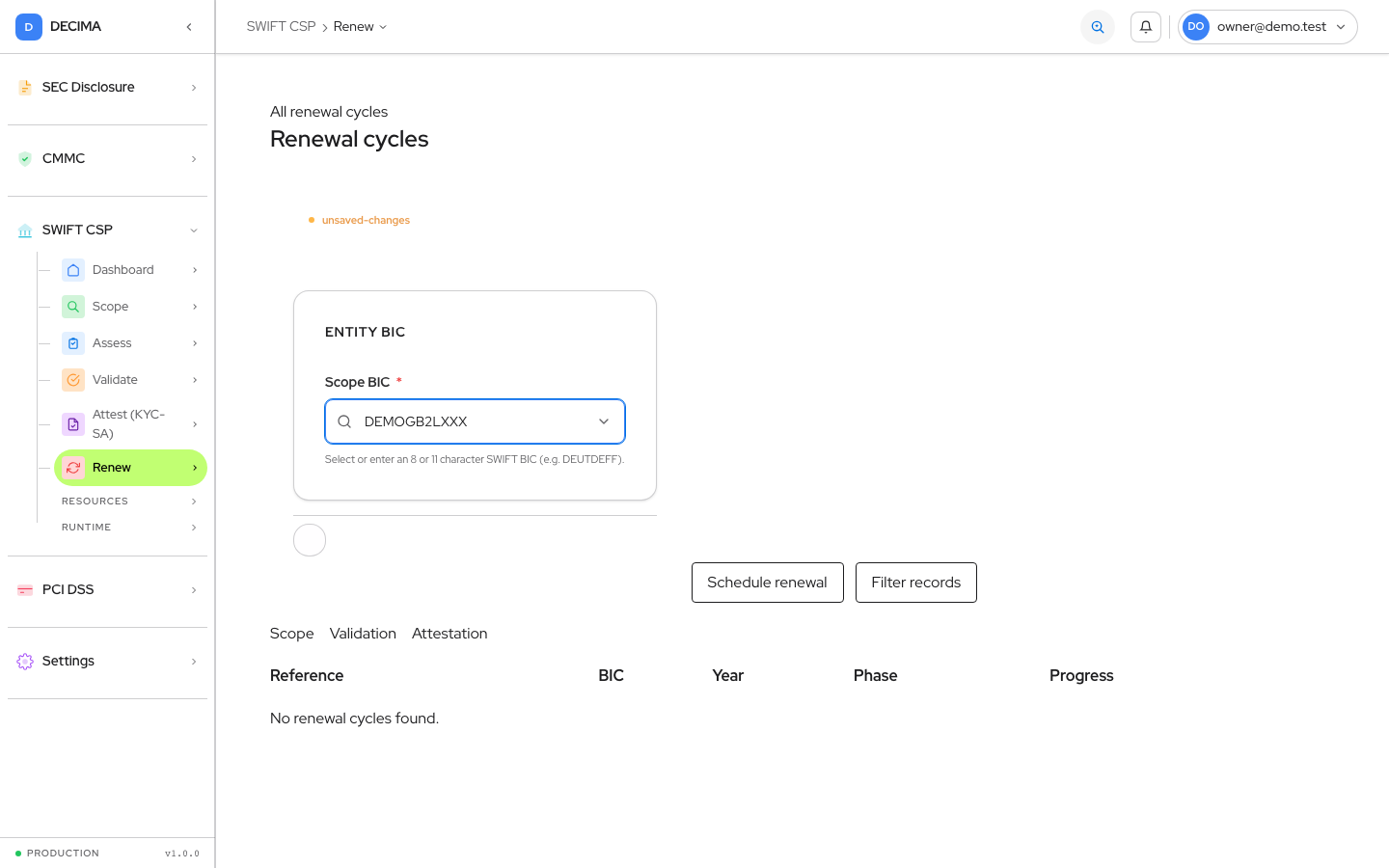Screen dimensions: 1389x868
Task: Expand the Dashboard submenu chevron
Action: tap(195, 270)
